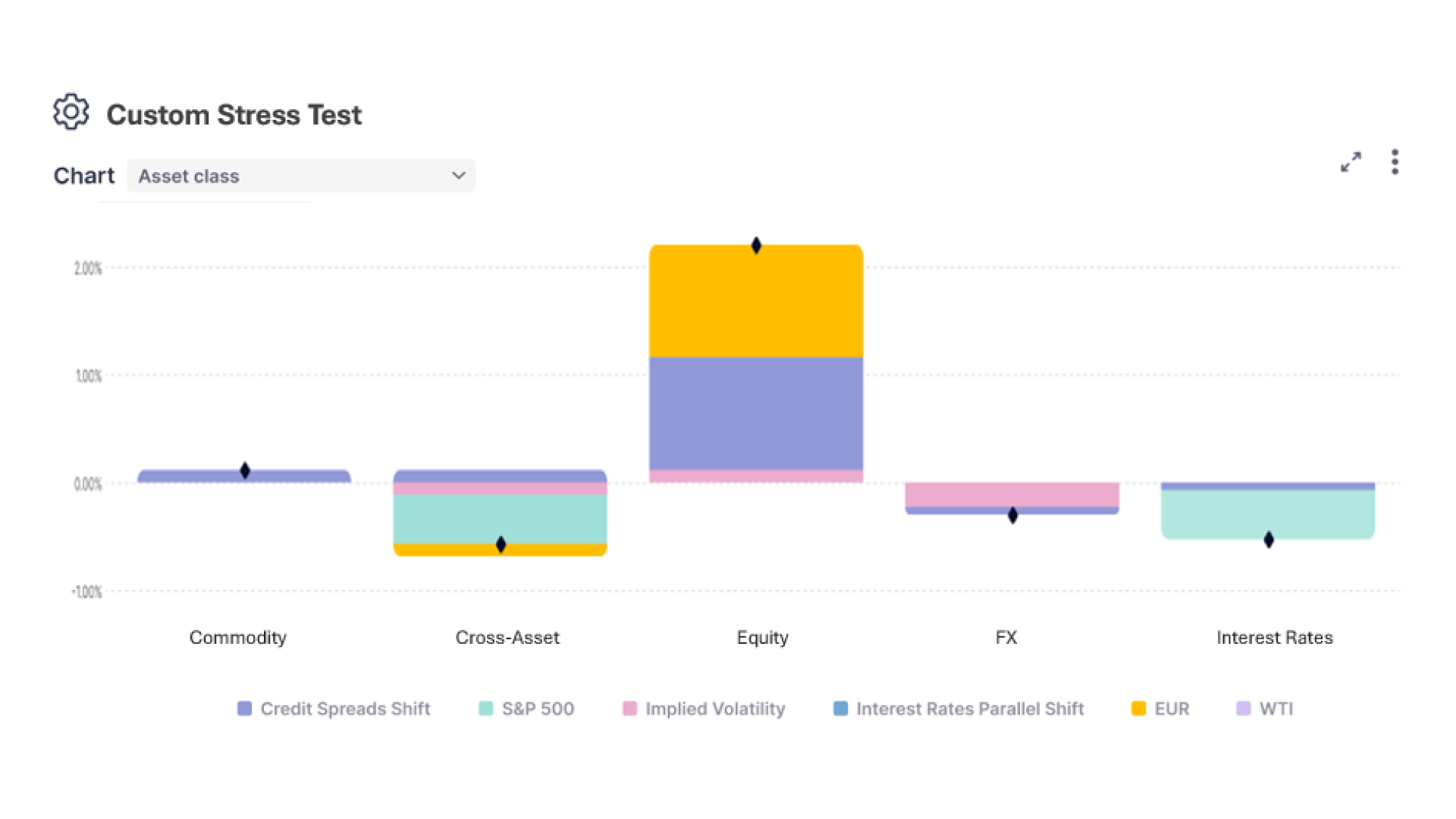Click the EUR legend color swatch
1456x819 pixels.
click(1138, 708)
